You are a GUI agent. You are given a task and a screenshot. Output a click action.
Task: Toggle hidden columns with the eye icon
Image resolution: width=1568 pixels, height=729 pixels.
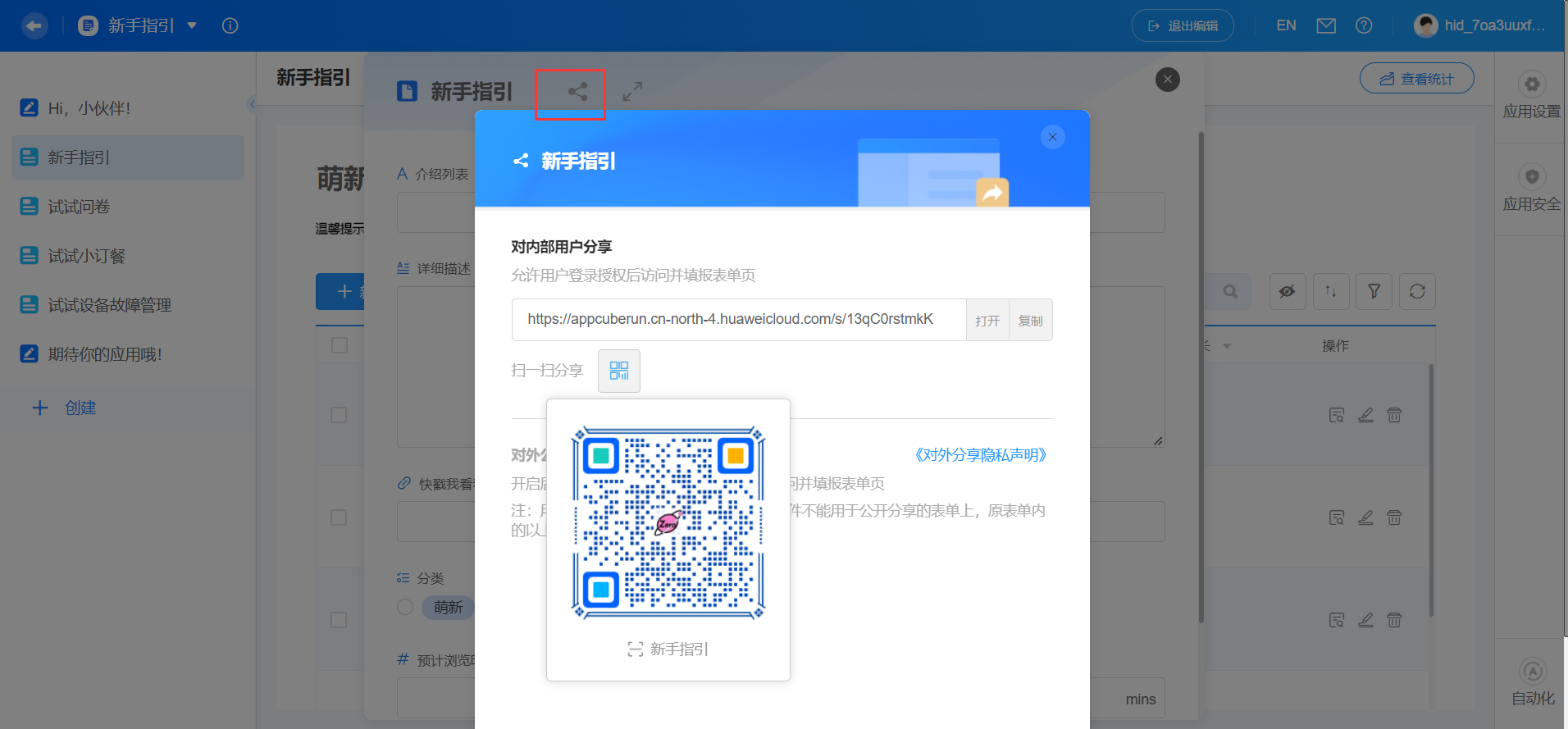coord(1288,291)
